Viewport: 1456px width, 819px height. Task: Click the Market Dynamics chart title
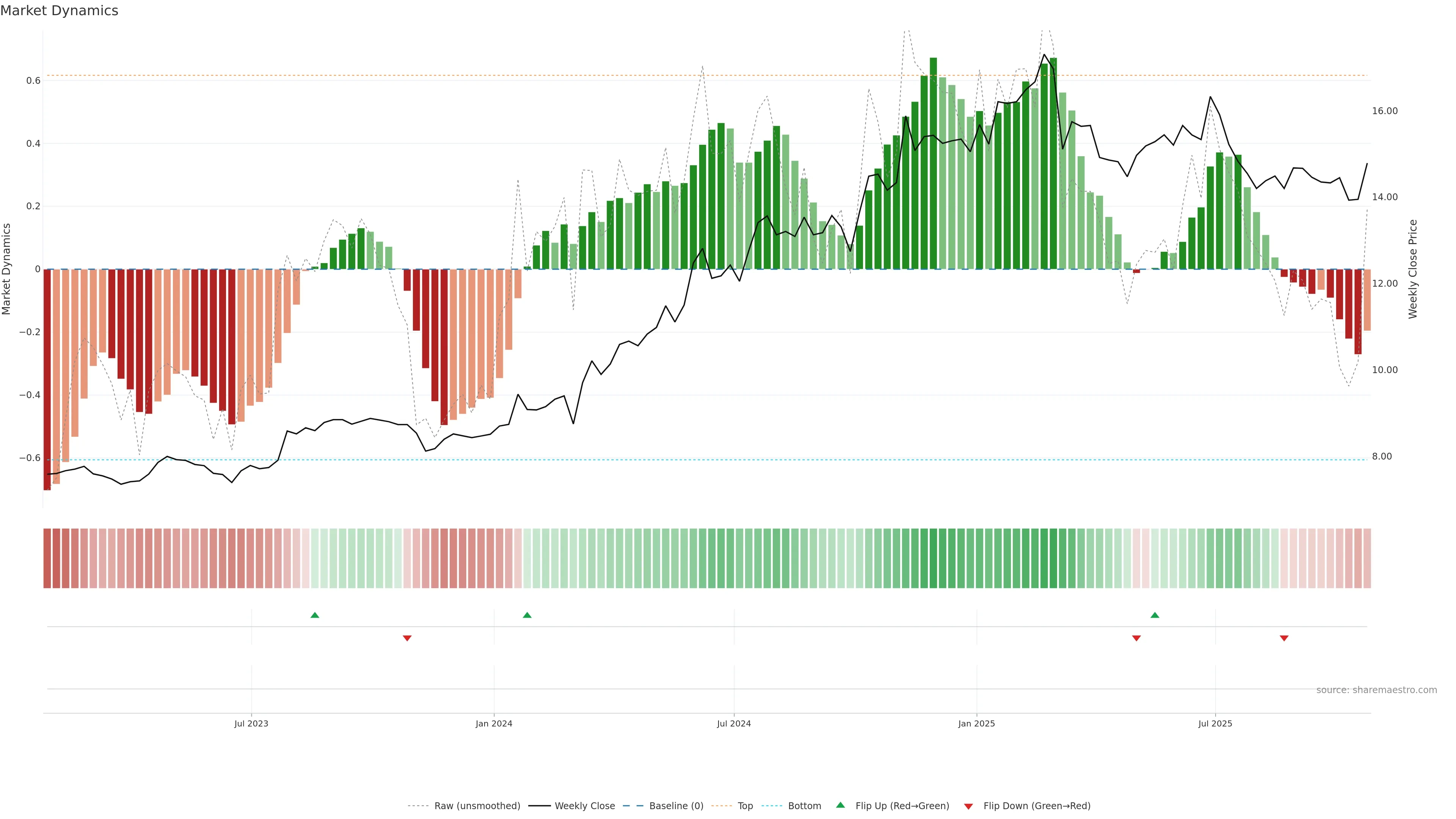click(x=60, y=11)
